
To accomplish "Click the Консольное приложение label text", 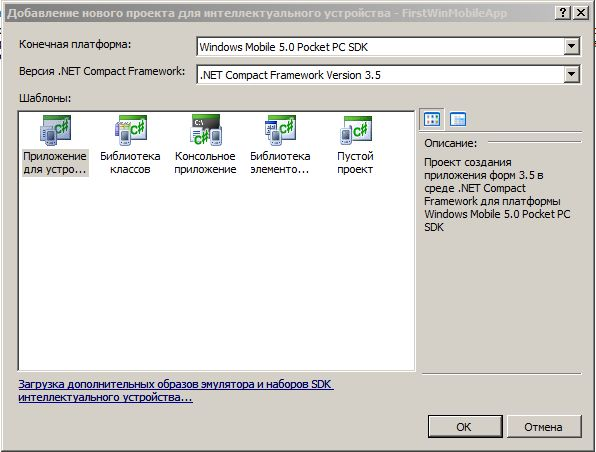I will click(x=205, y=163).
